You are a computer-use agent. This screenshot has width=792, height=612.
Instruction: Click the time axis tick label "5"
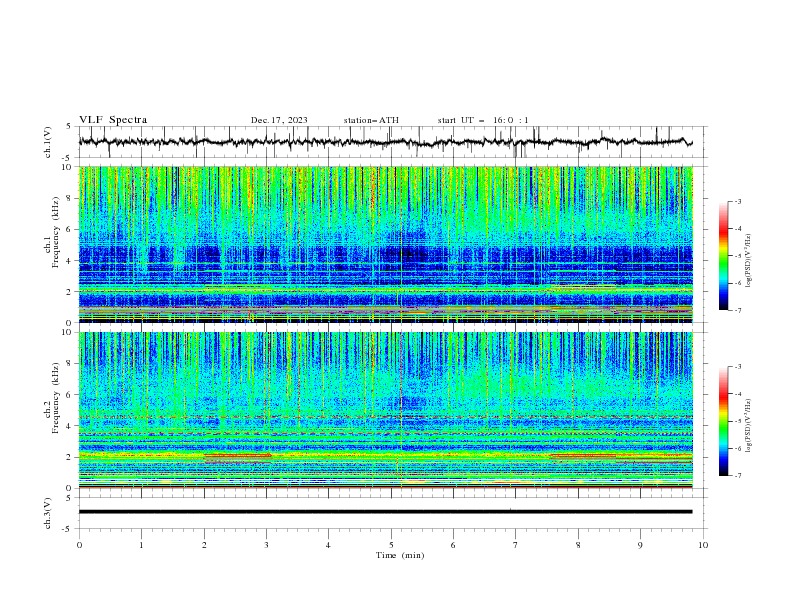point(391,545)
